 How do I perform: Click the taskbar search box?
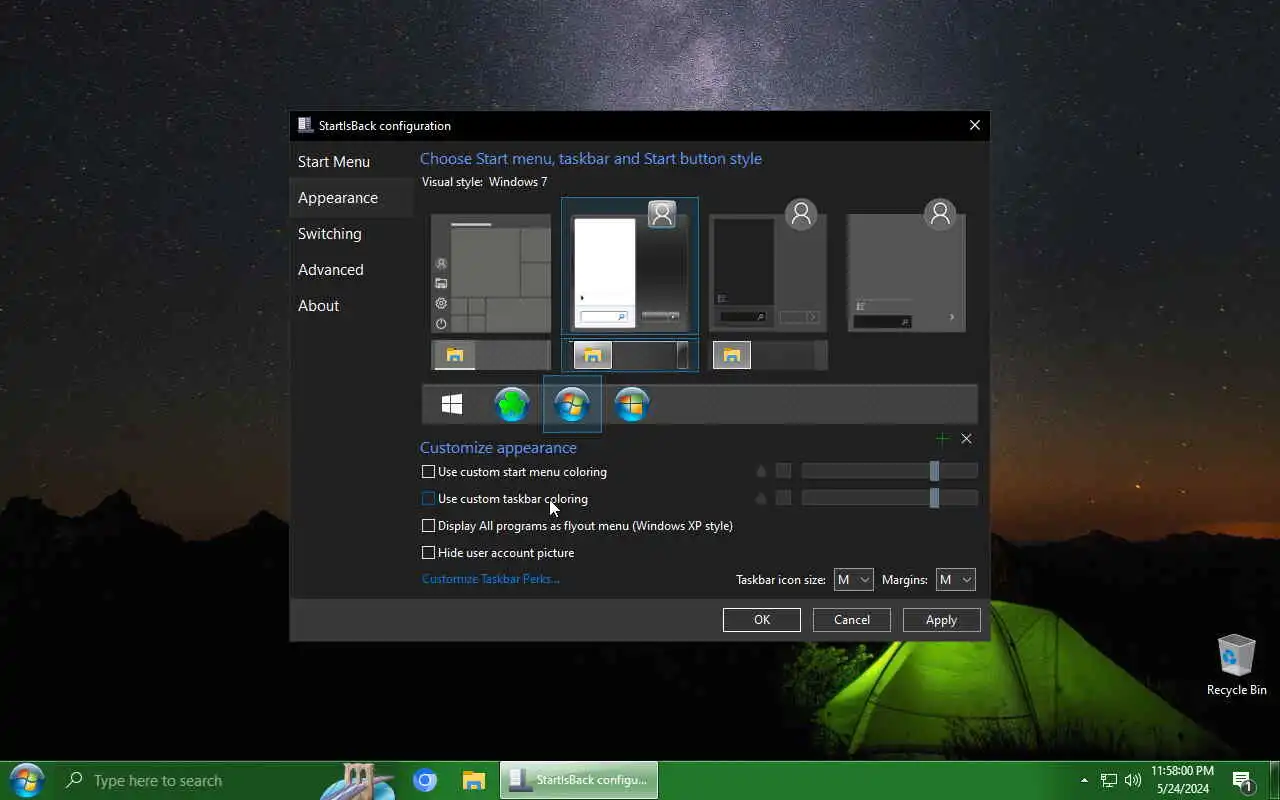click(225, 780)
